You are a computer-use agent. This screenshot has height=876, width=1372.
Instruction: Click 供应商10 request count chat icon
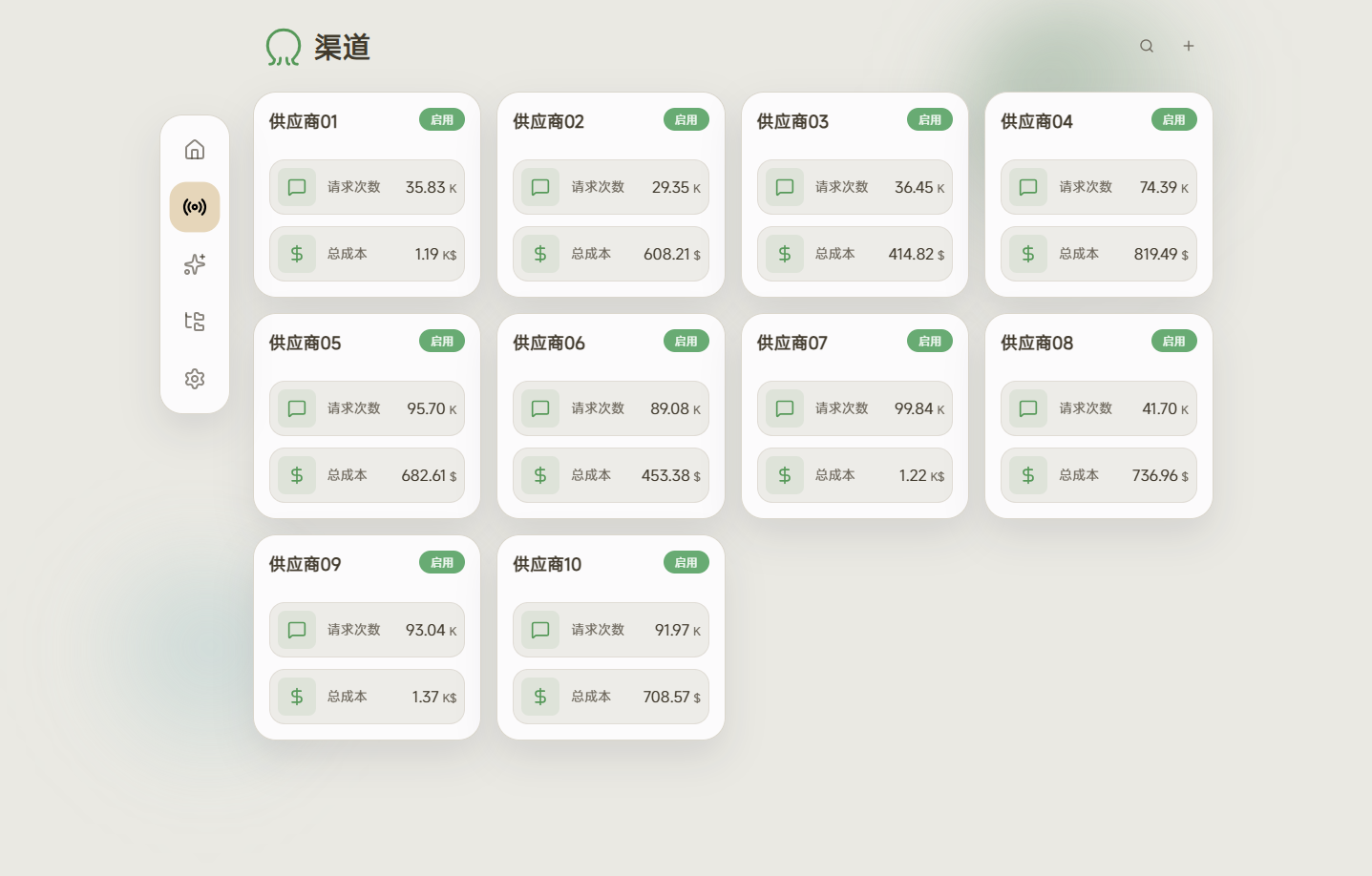coord(540,630)
